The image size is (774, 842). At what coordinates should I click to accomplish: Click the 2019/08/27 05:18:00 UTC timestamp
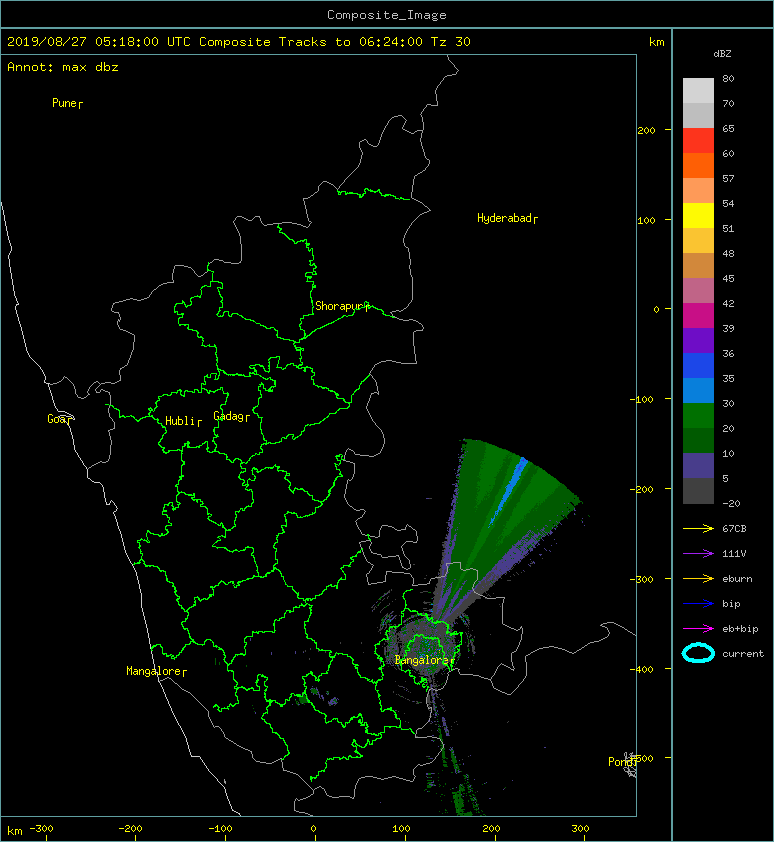[99, 42]
